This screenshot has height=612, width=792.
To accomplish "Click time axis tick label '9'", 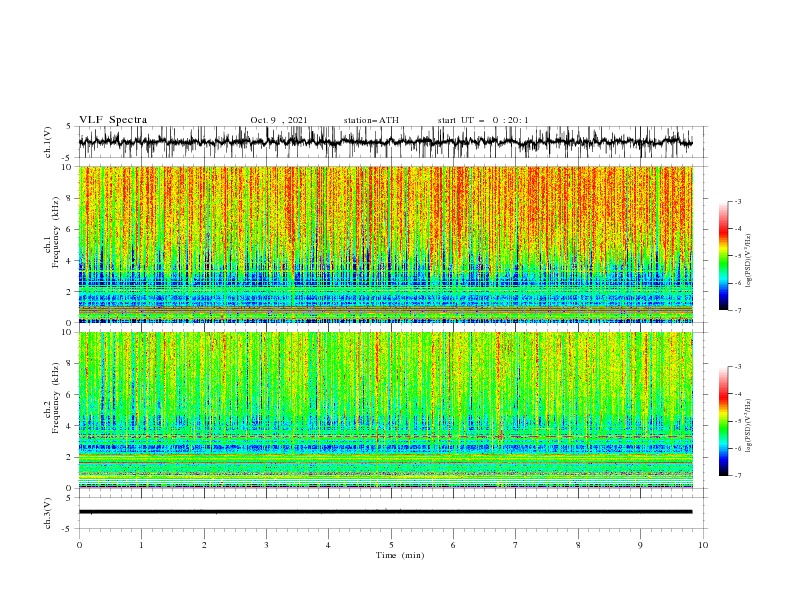I will tap(640, 545).
